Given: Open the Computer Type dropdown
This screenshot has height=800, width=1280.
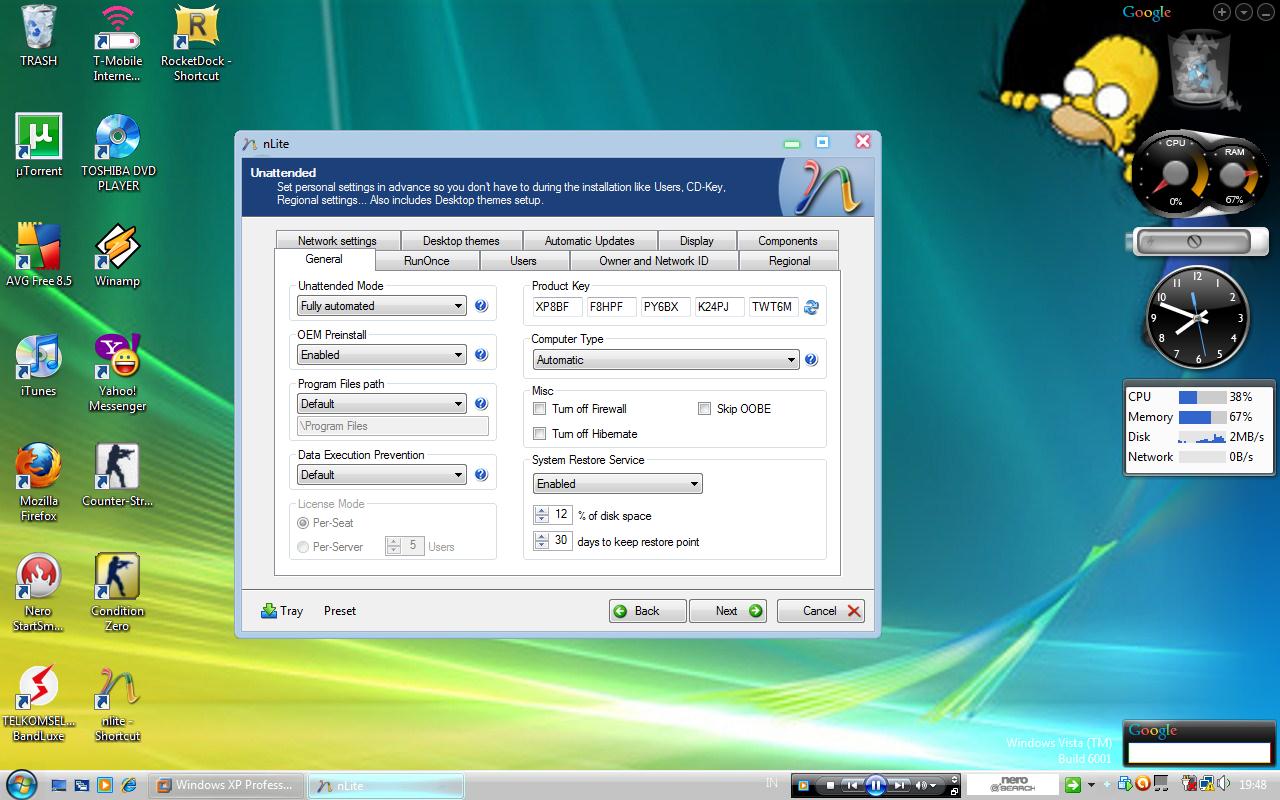Looking at the screenshot, I should 666,360.
